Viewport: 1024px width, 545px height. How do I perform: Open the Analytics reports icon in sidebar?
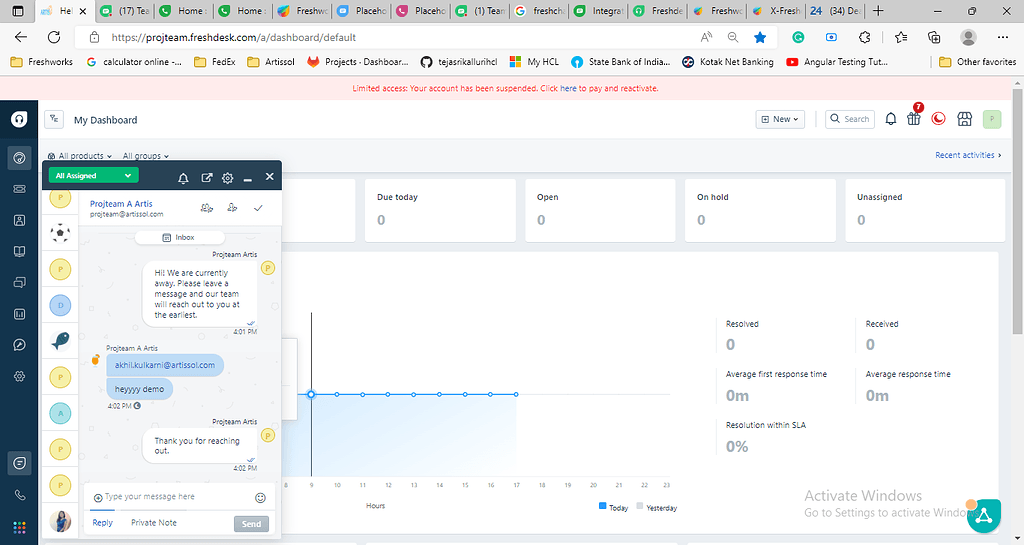pos(19,314)
